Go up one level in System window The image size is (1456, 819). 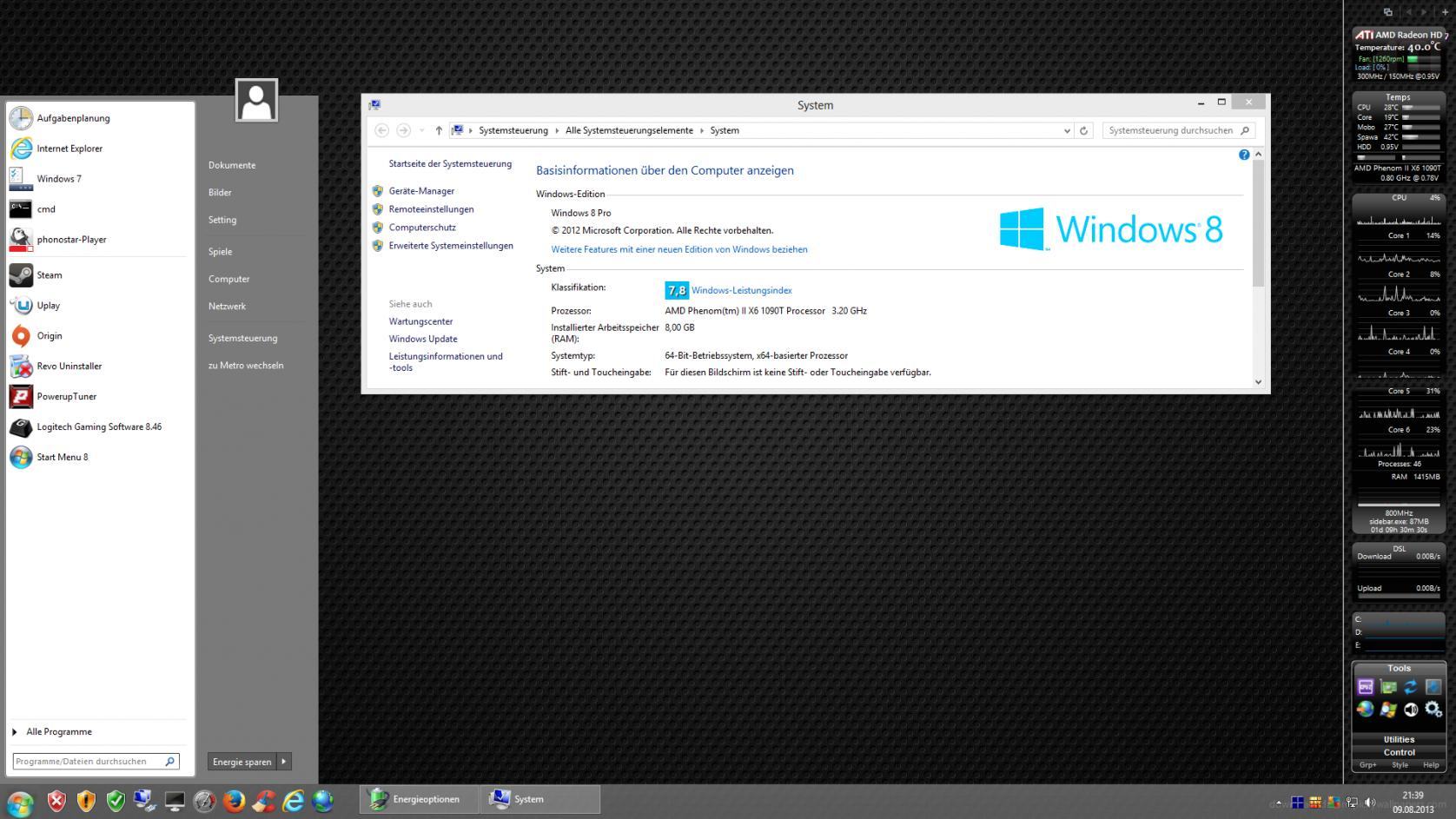coord(439,130)
